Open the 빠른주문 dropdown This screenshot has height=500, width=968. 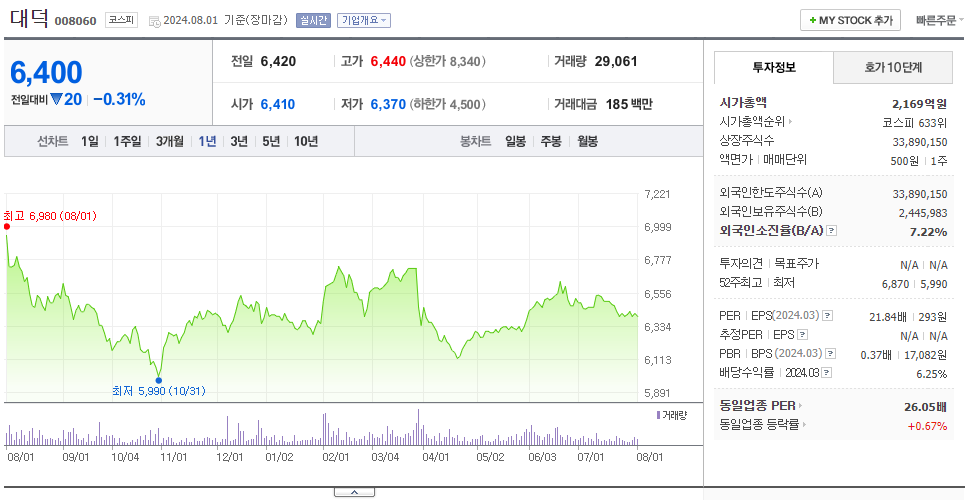940,20
